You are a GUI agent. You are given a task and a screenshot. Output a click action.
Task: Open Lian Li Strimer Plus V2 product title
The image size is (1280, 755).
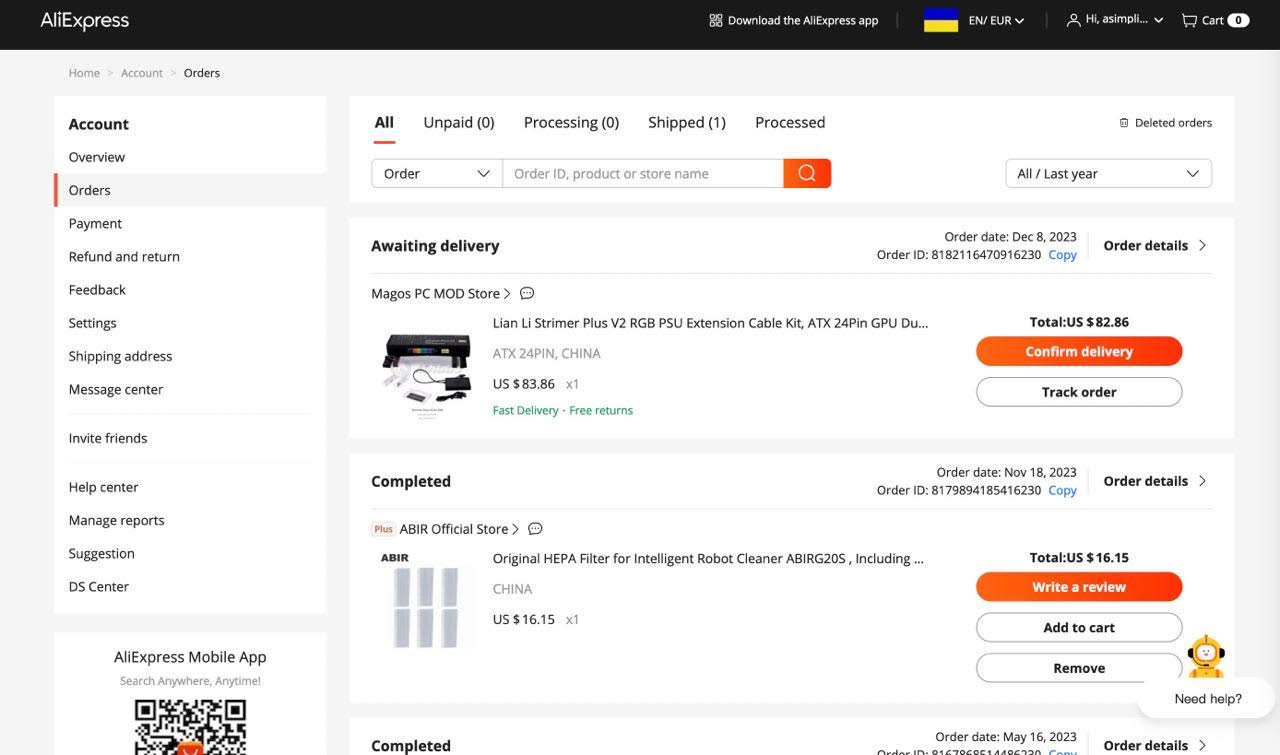coord(710,323)
